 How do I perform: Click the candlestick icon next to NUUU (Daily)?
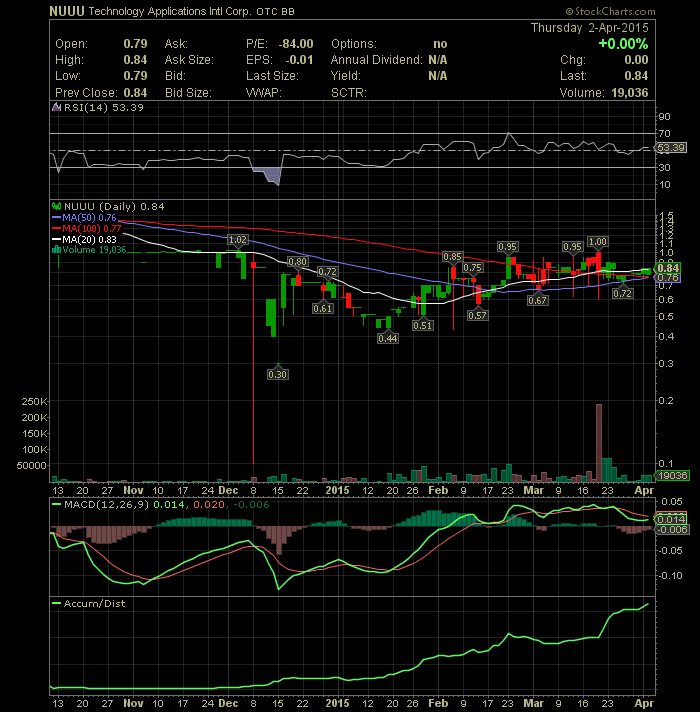pyautogui.click(x=56, y=207)
